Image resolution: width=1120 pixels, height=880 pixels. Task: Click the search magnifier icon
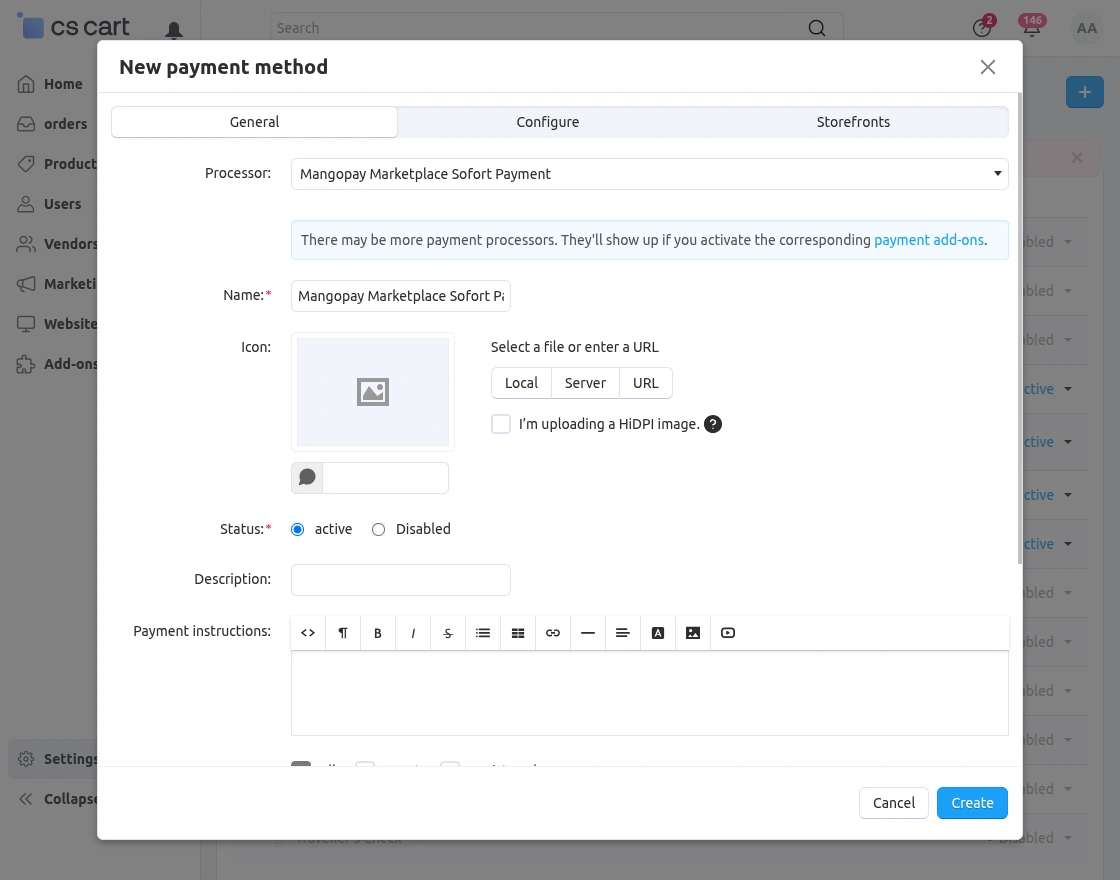[816, 28]
